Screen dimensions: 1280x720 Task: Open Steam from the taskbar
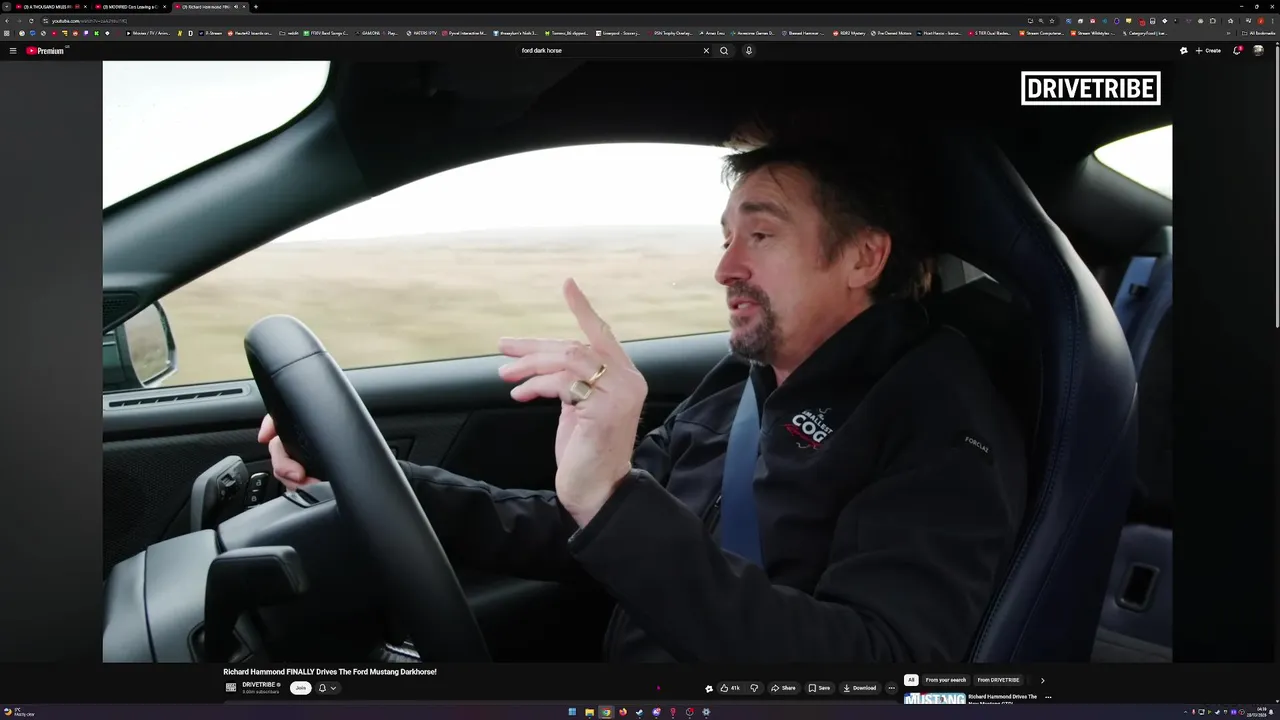click(639, 712)
